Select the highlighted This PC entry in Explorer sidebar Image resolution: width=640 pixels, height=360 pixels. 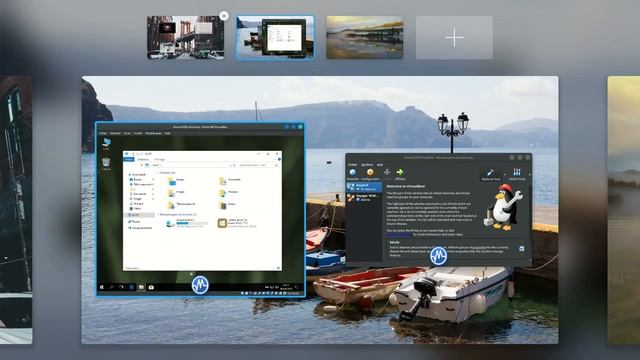tap(139, 215)
